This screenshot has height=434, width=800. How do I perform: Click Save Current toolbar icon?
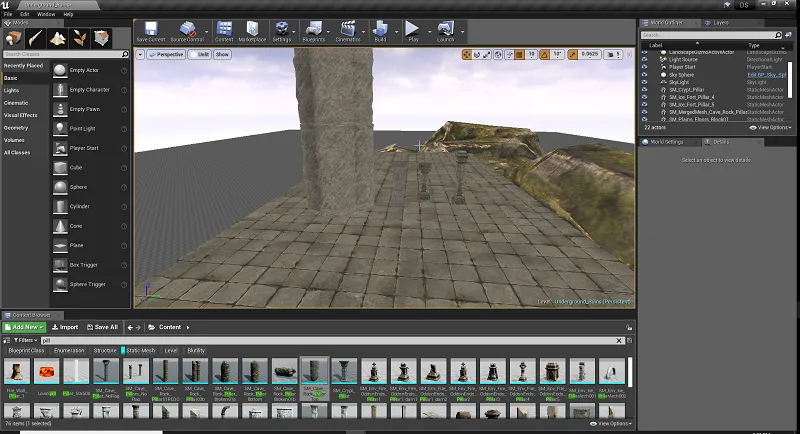pos(151,32)
